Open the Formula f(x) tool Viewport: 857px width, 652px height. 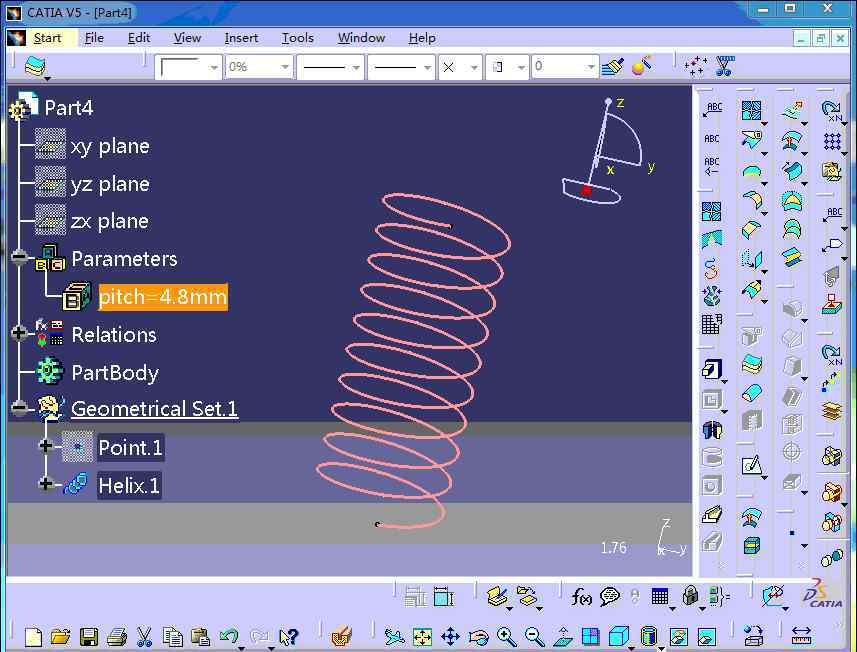581,596
